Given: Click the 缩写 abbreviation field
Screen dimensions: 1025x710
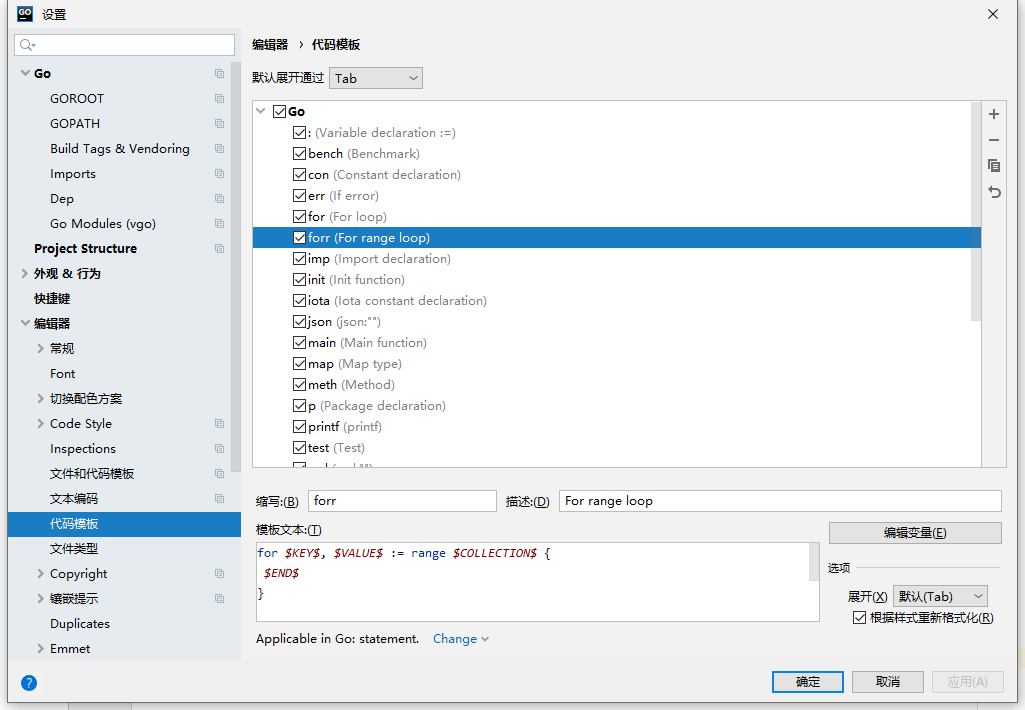Looking at the screenshot, I should click(402, 501).
